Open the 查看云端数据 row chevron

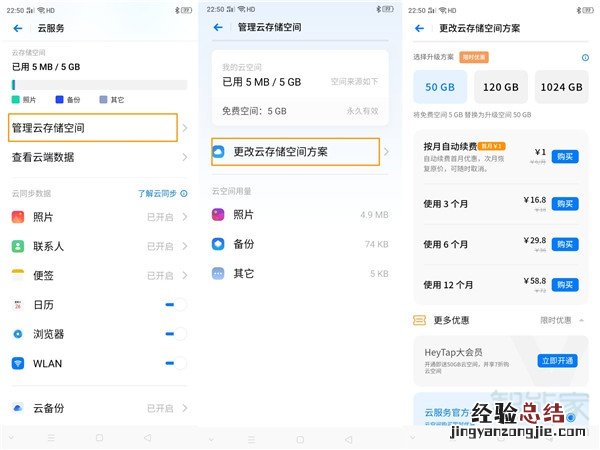(185, 157)
